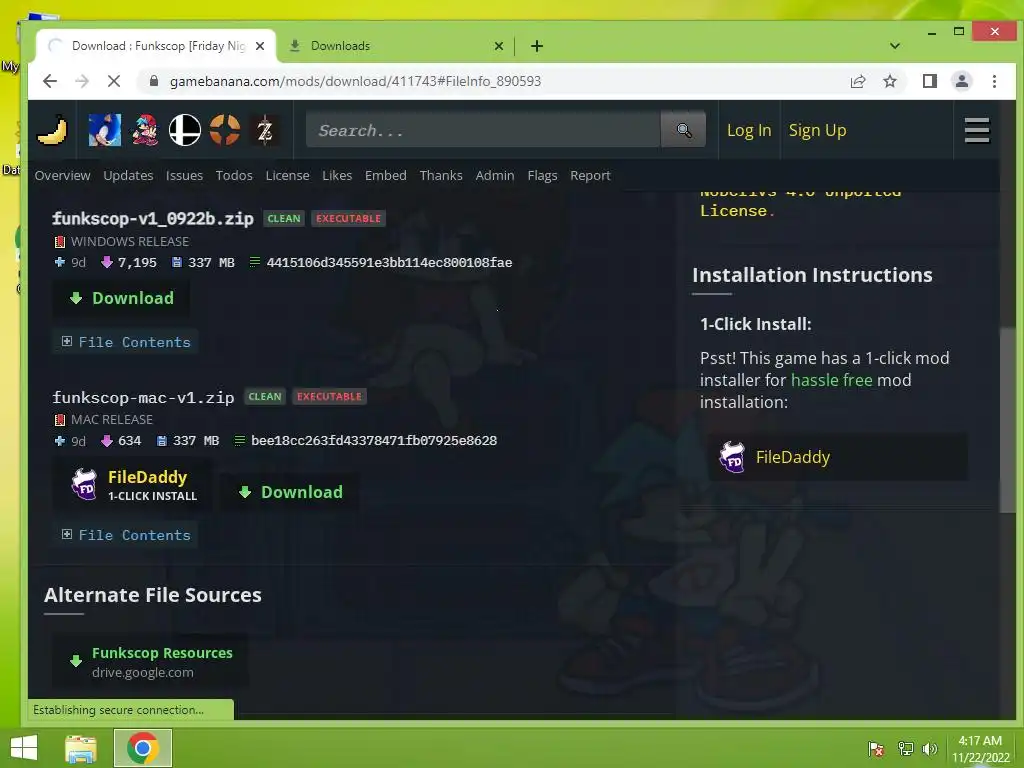
Task: Click EXECUTABLE badge beside funkscop-v1_0922b.zip
Action: (x=348, y=218)
